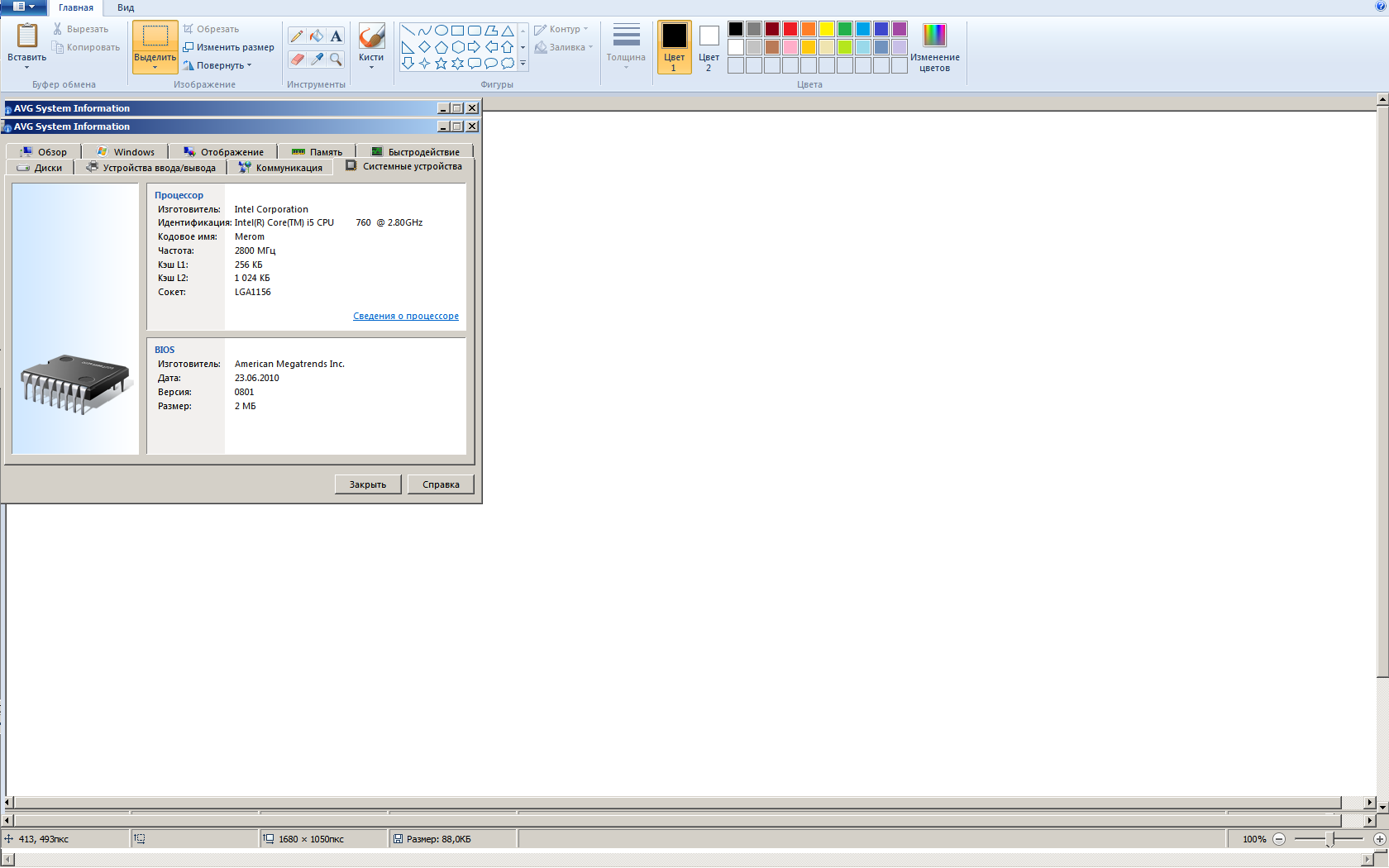The image size is (1389, 868).
Task: Pick the right arrow shape
Action: 475,47
